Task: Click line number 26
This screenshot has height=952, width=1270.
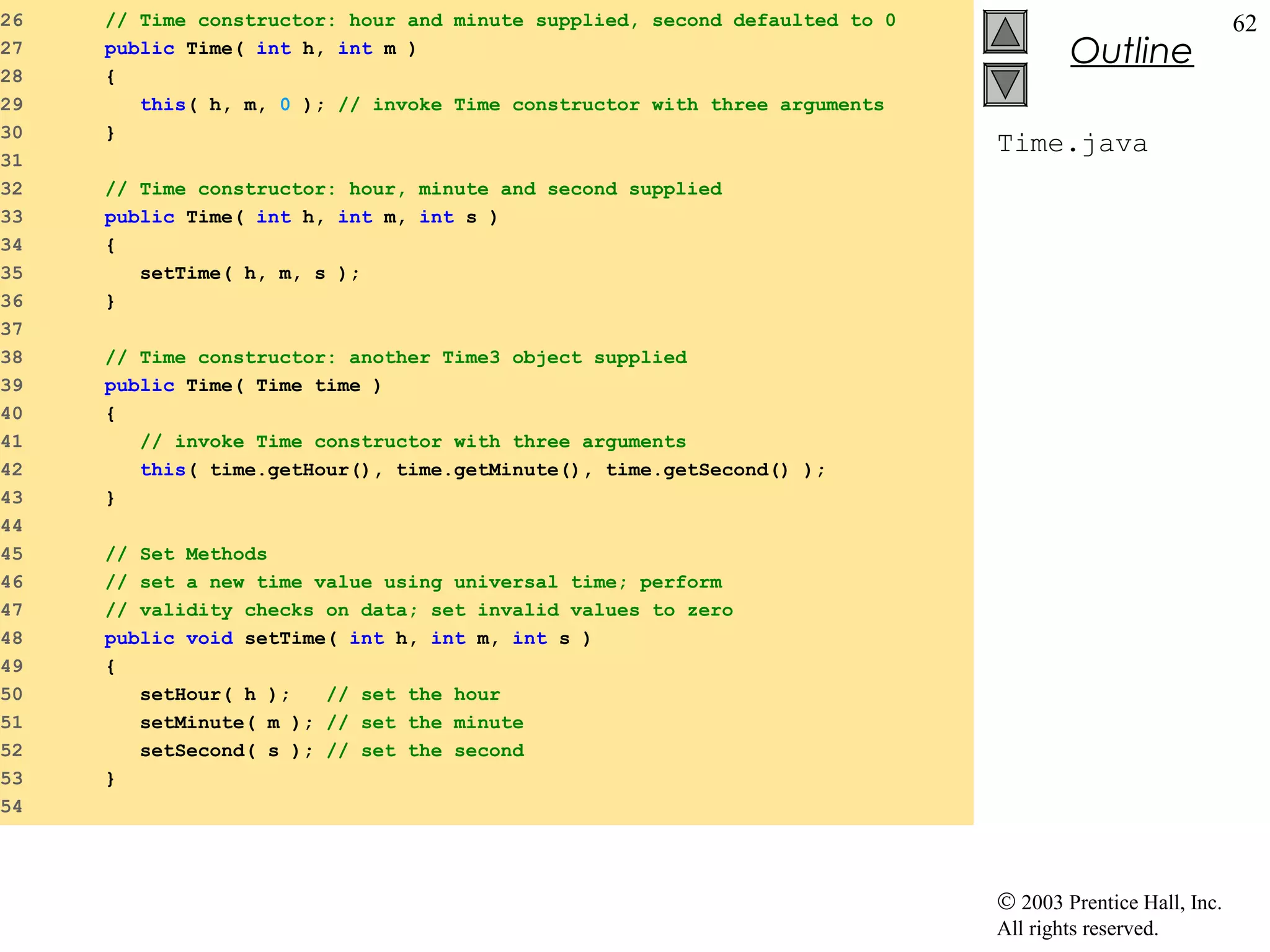Action: [x=12, y=20]
